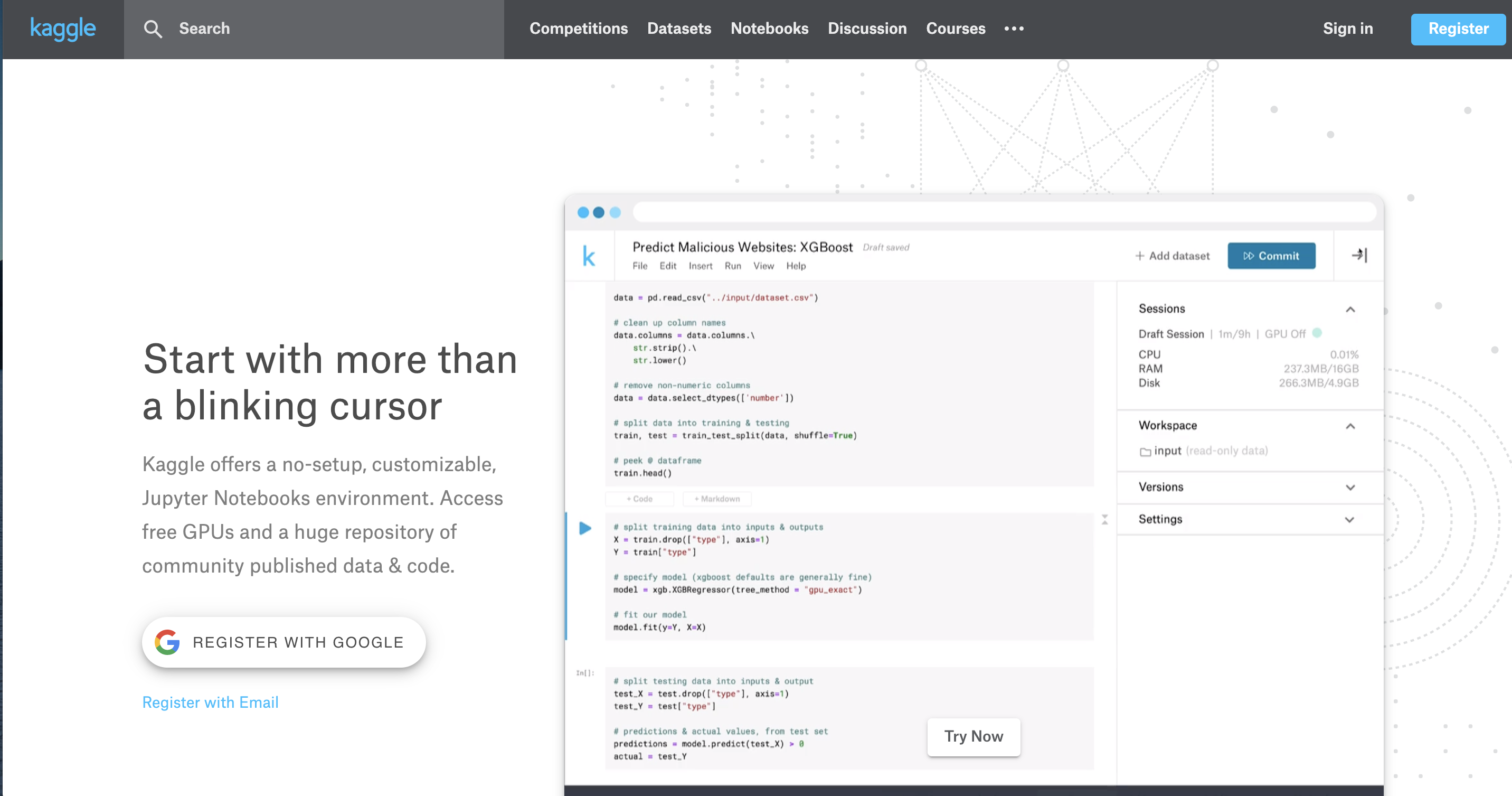The height and width of the screenshot is (796, 1512).
Task: Click the input folder icon under Workspace
Action: coord(1145,451)
